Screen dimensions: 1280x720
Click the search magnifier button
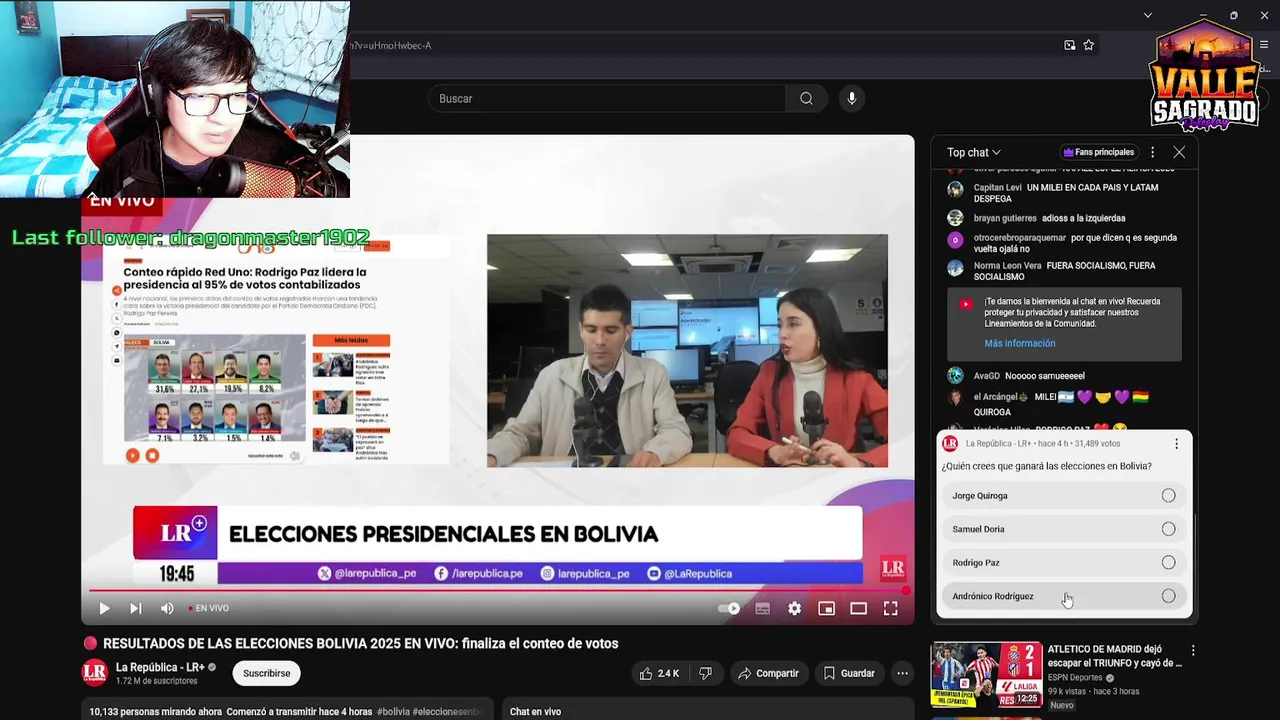point(806,98)
